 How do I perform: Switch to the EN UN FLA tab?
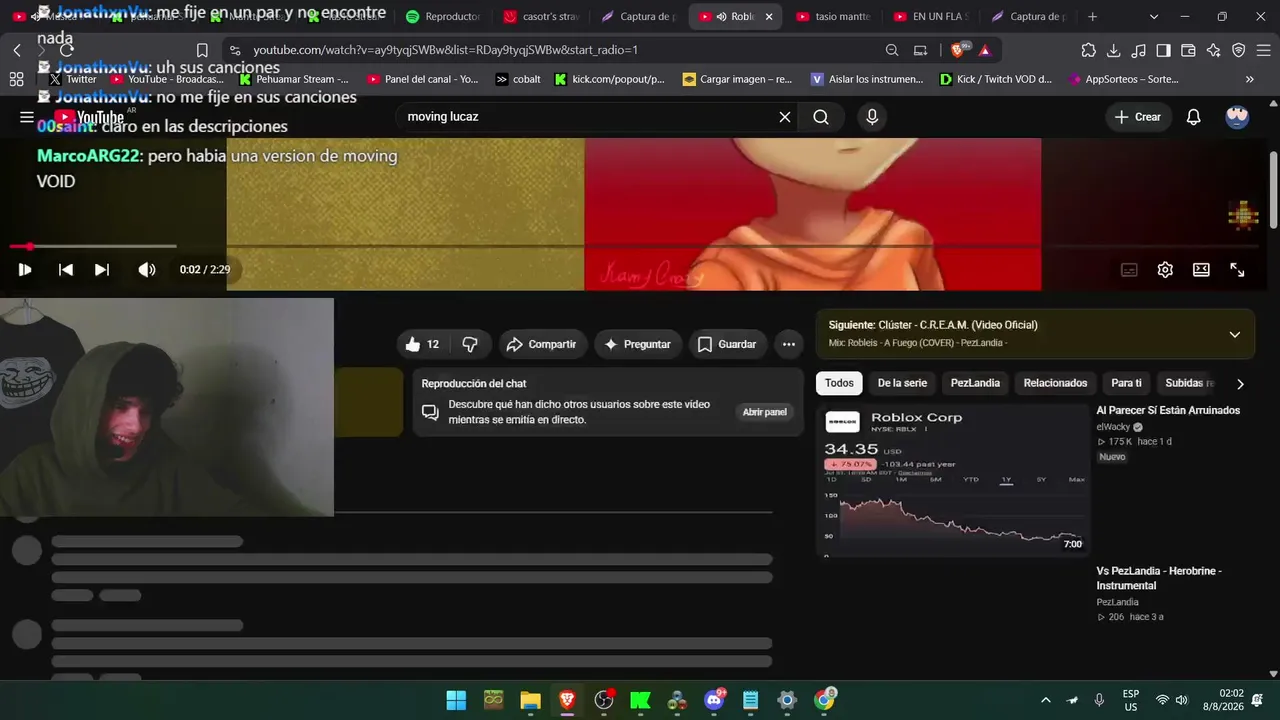tap(931, 17)
